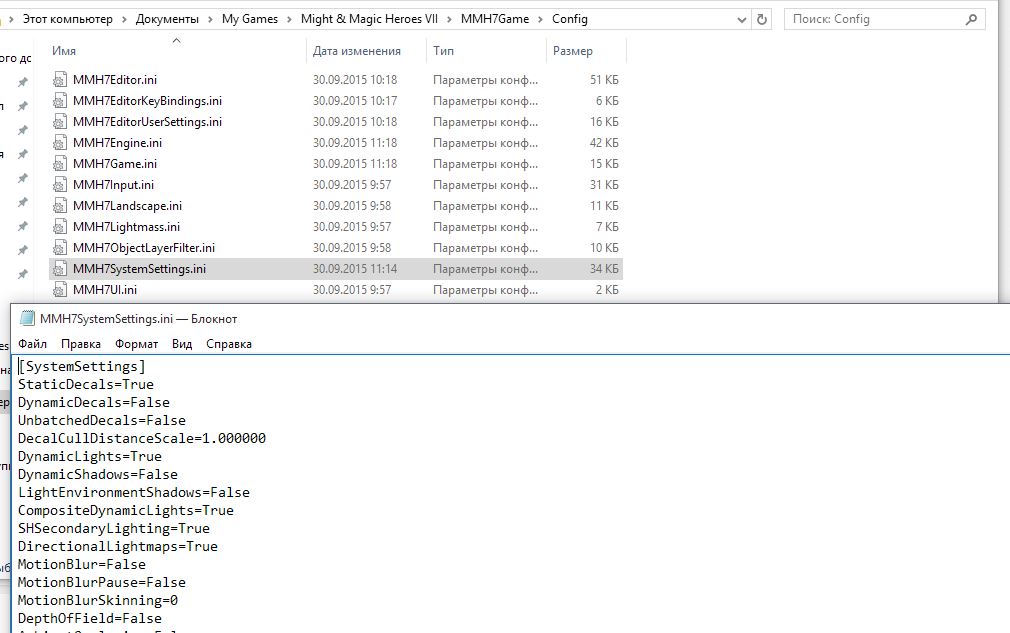This screenshot has height=633, width=1010.
Task: Open the Вид menu in Notepad
Action: (182, 344)
